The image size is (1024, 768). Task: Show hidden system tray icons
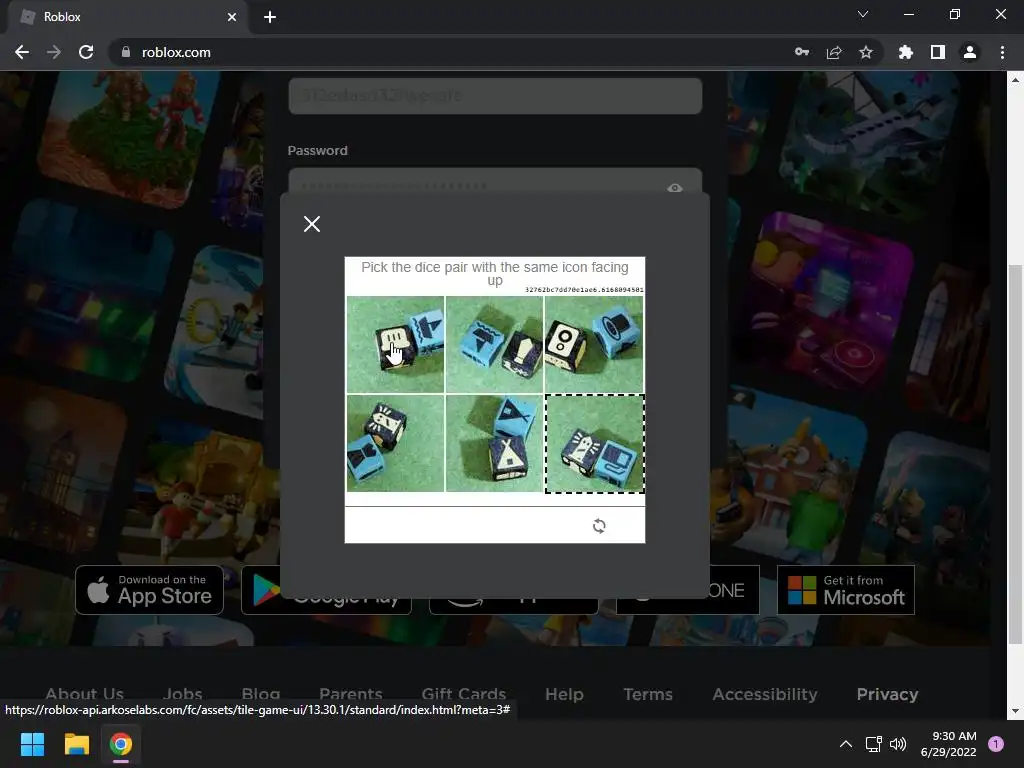pos(846,744)
